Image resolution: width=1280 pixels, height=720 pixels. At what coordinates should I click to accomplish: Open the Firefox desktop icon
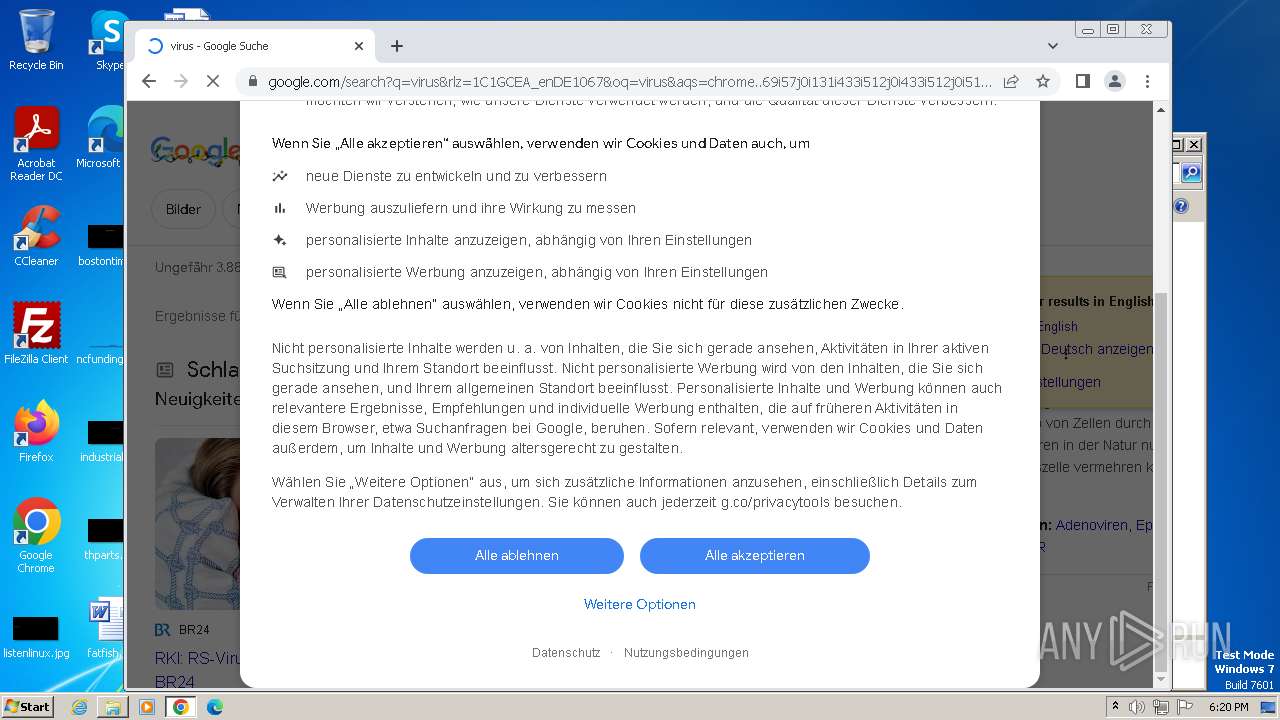tap(36, 432)
